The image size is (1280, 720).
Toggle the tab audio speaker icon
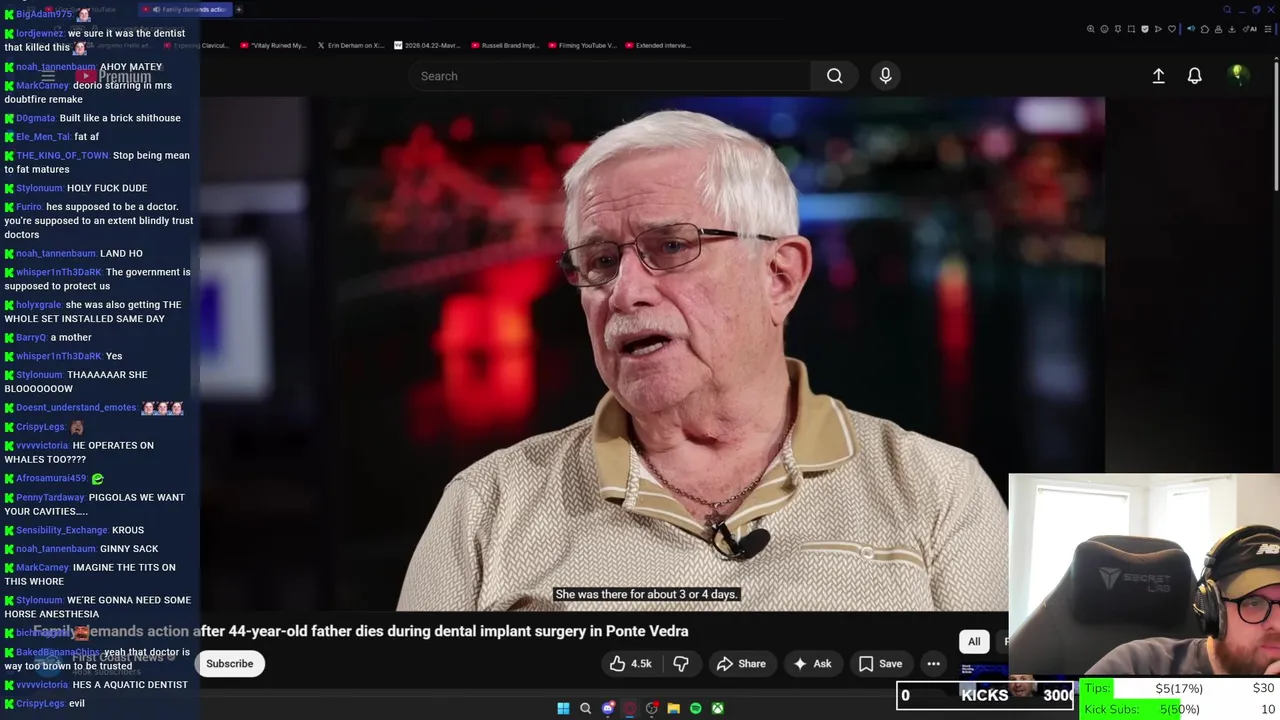tap(1191, 29)
